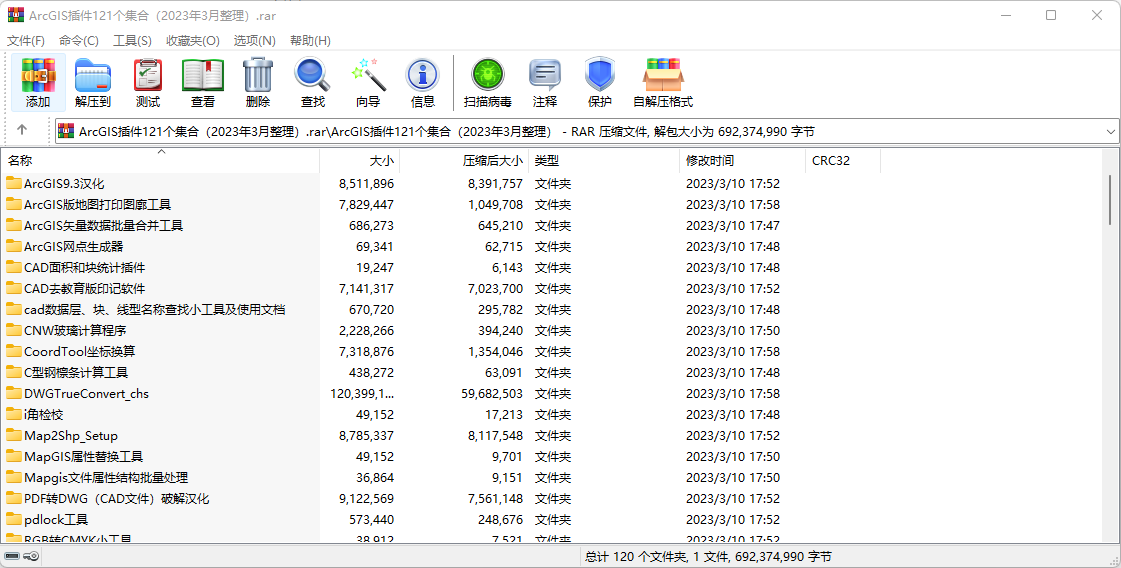Open the 收藏夹(O) favorites menu
The width and height of the screenshot is (1121, 568).
(x=192, y=40)
